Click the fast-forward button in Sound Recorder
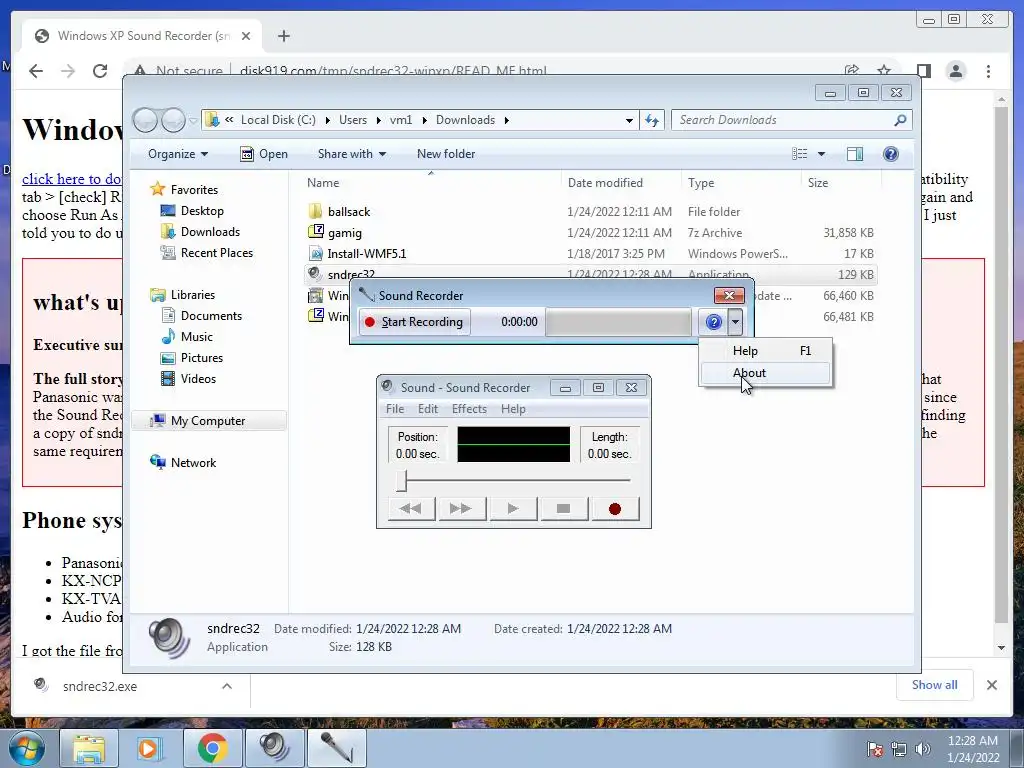Image resolution: width=1024 pixels, height=768 pixels. click(x=461, y=509)
